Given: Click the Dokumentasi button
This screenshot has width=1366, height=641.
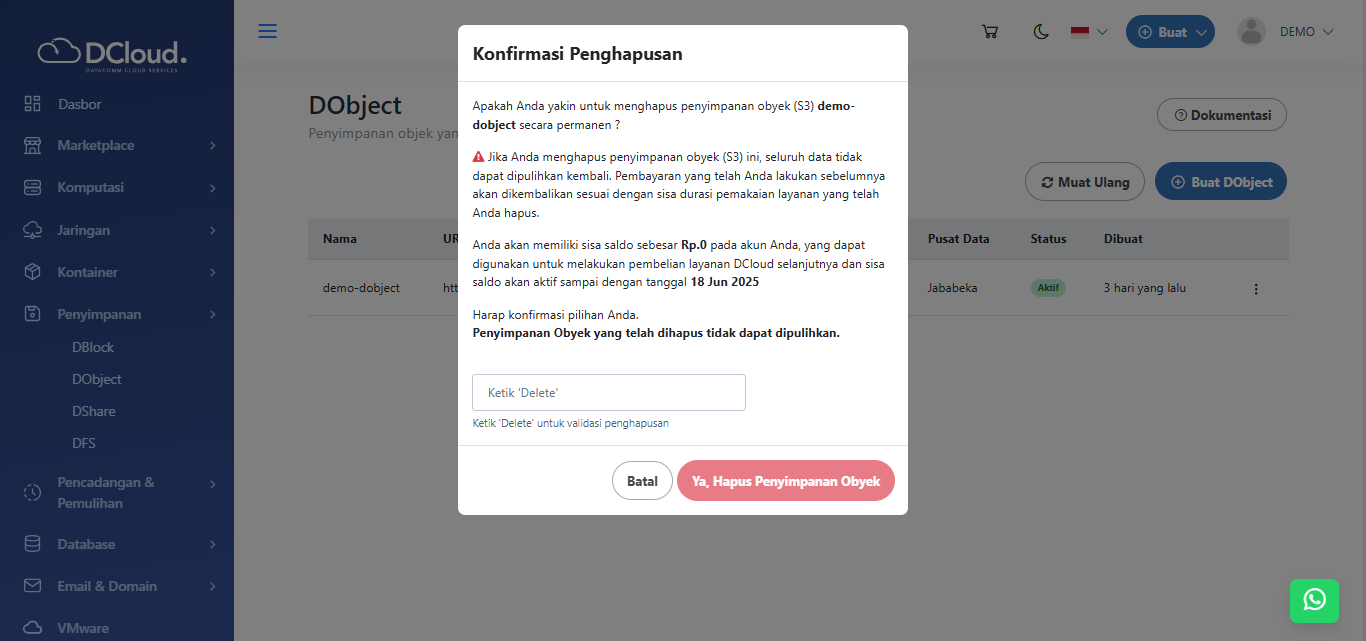Looking at the screenshot, I should point(1221,115).
